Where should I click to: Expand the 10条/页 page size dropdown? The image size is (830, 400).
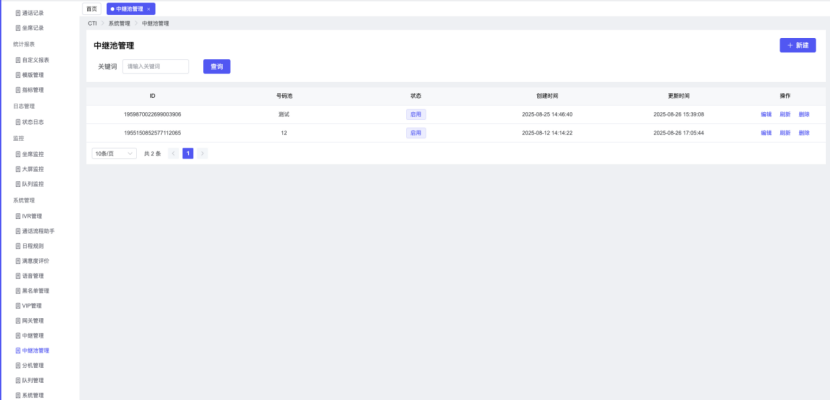(114, 154)
